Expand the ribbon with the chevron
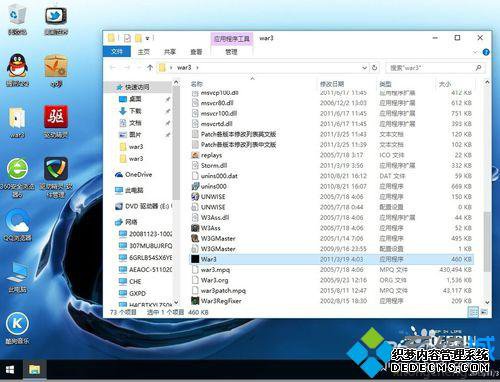Viewport: 500px width, 382px height. click(475, 52)
